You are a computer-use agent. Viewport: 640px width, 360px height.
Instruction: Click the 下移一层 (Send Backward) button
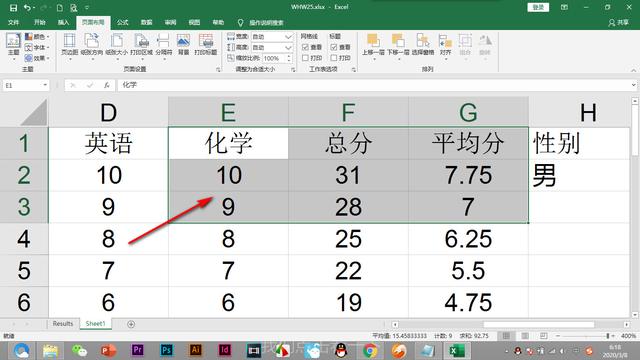point(398,46)
